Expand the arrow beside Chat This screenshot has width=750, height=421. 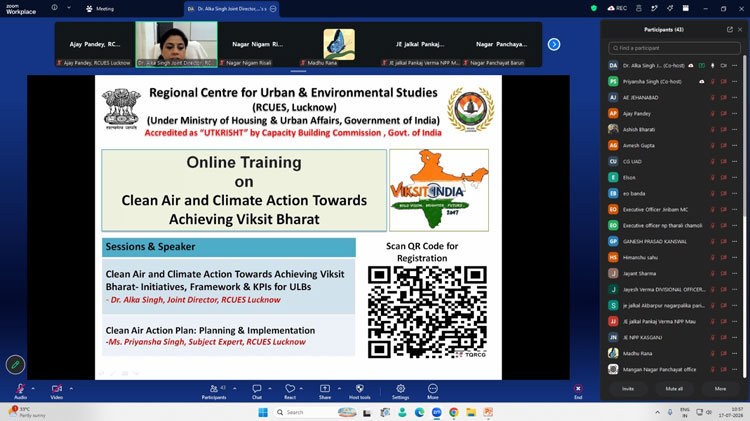270,388
